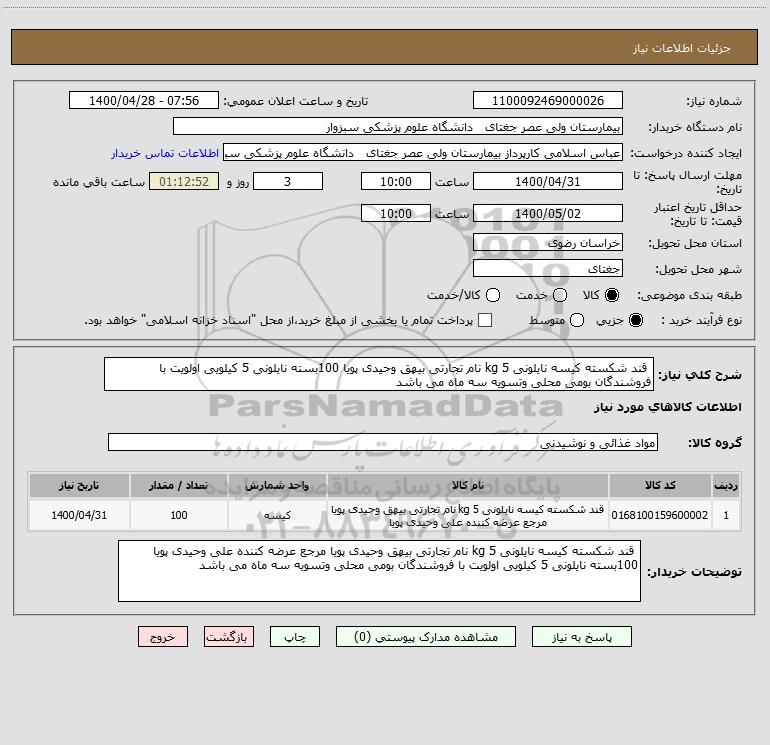The image size is (770, 745).
Task: Click row number cell 1
Action: [x=726, y=515]
